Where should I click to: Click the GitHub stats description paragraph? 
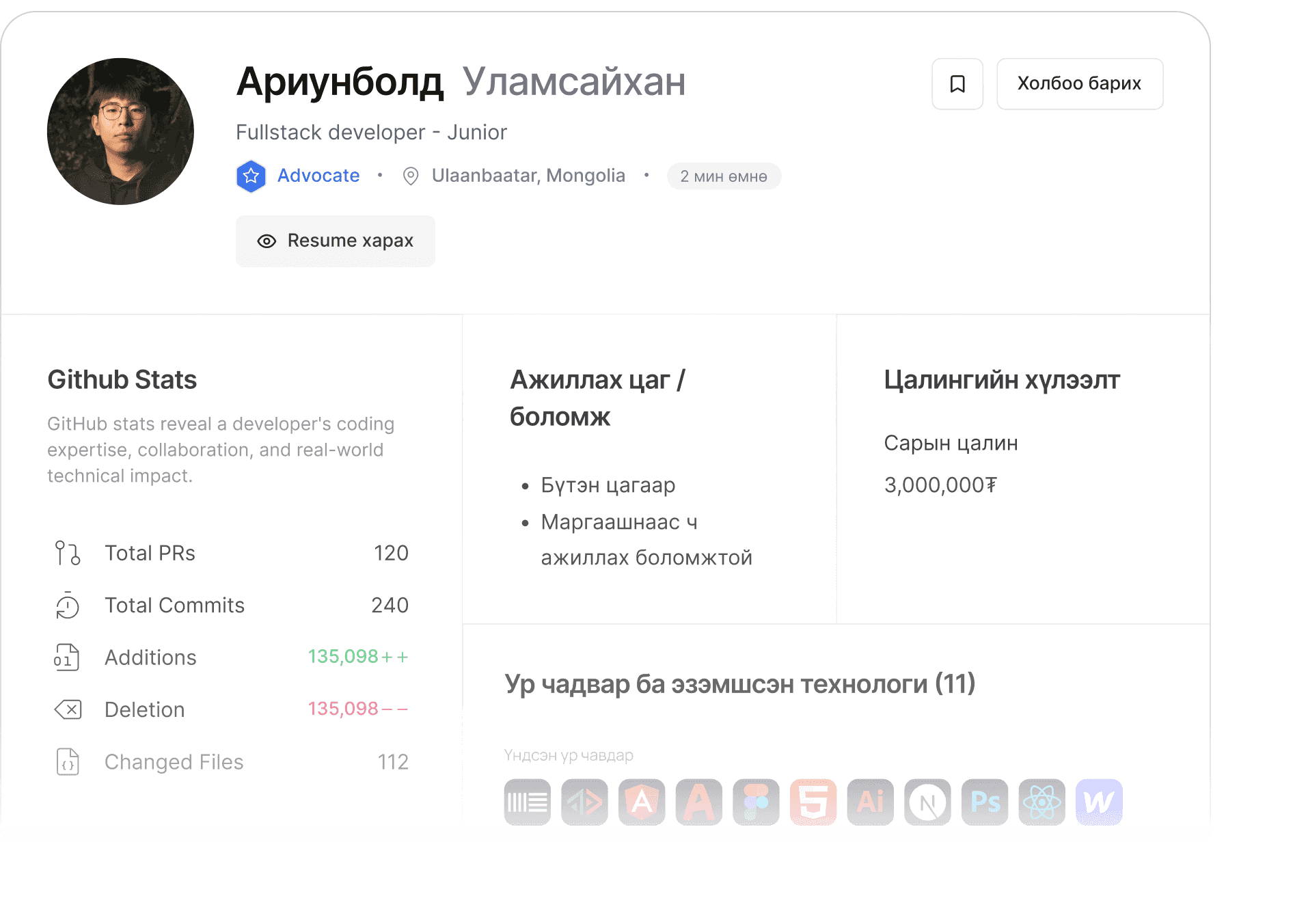[x=221, y=450]
